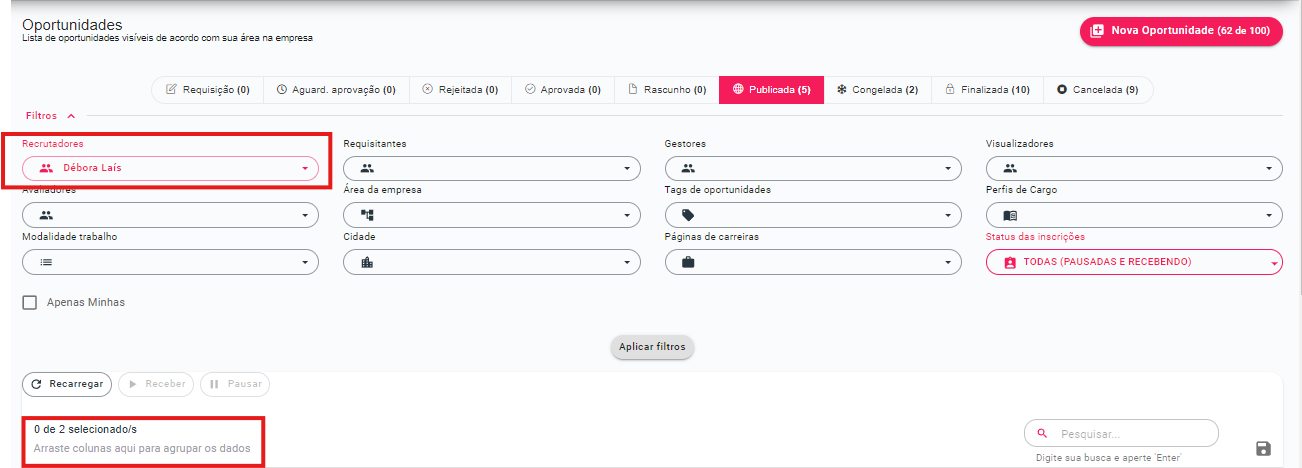Click the list icon in Modalidade trabalho
The height and width of the screenshot is (468, 1302).
[45, 262]
